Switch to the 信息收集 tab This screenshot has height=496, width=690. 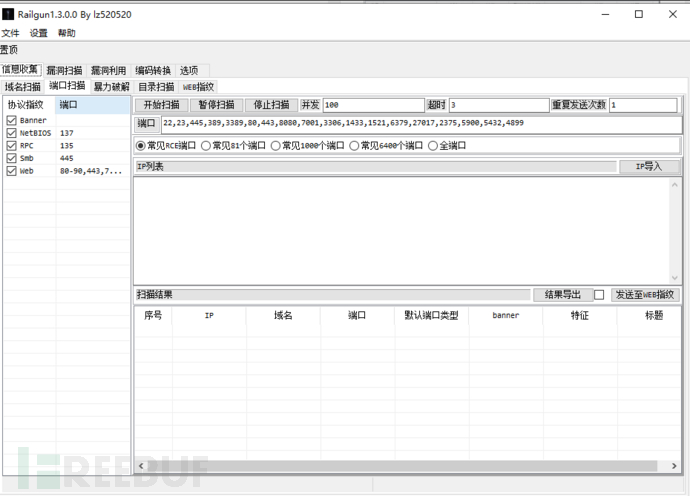[x=20, y=70]
